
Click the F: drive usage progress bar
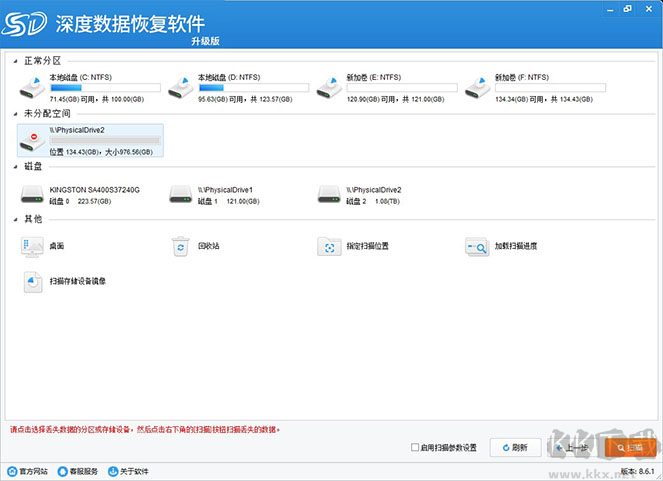(551, 88)
